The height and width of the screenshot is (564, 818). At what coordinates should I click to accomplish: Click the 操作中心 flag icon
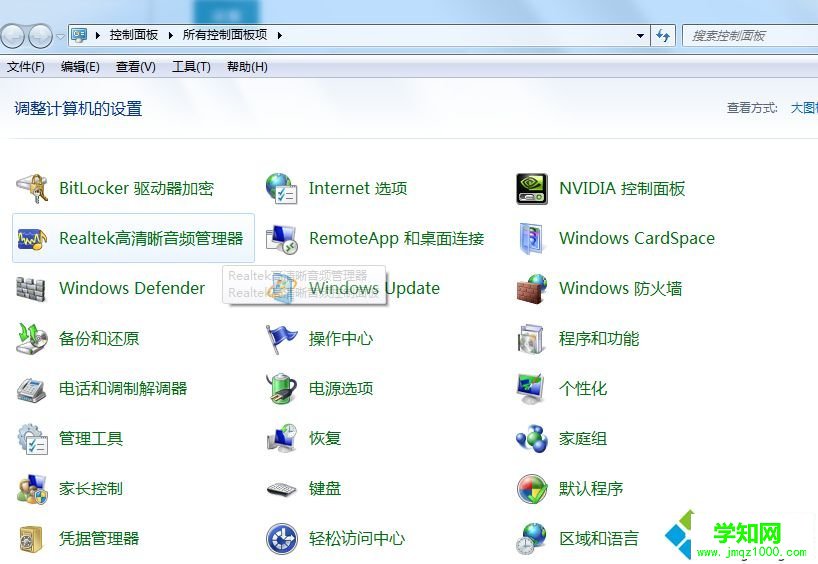click(281, 339)
